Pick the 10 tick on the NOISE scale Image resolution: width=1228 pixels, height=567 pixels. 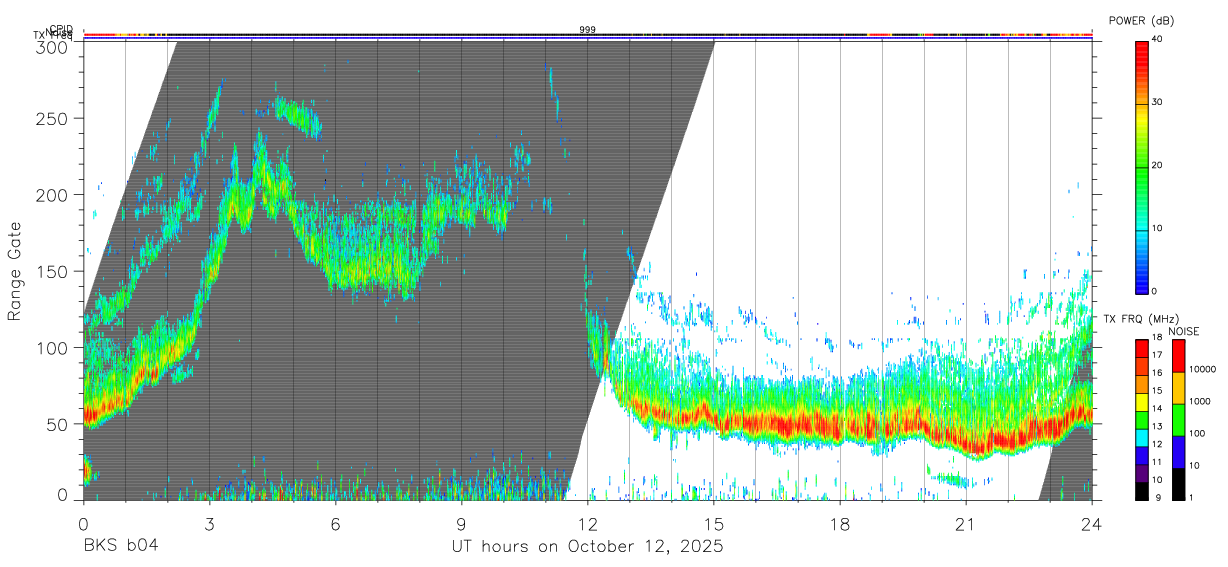(1194, 466)
